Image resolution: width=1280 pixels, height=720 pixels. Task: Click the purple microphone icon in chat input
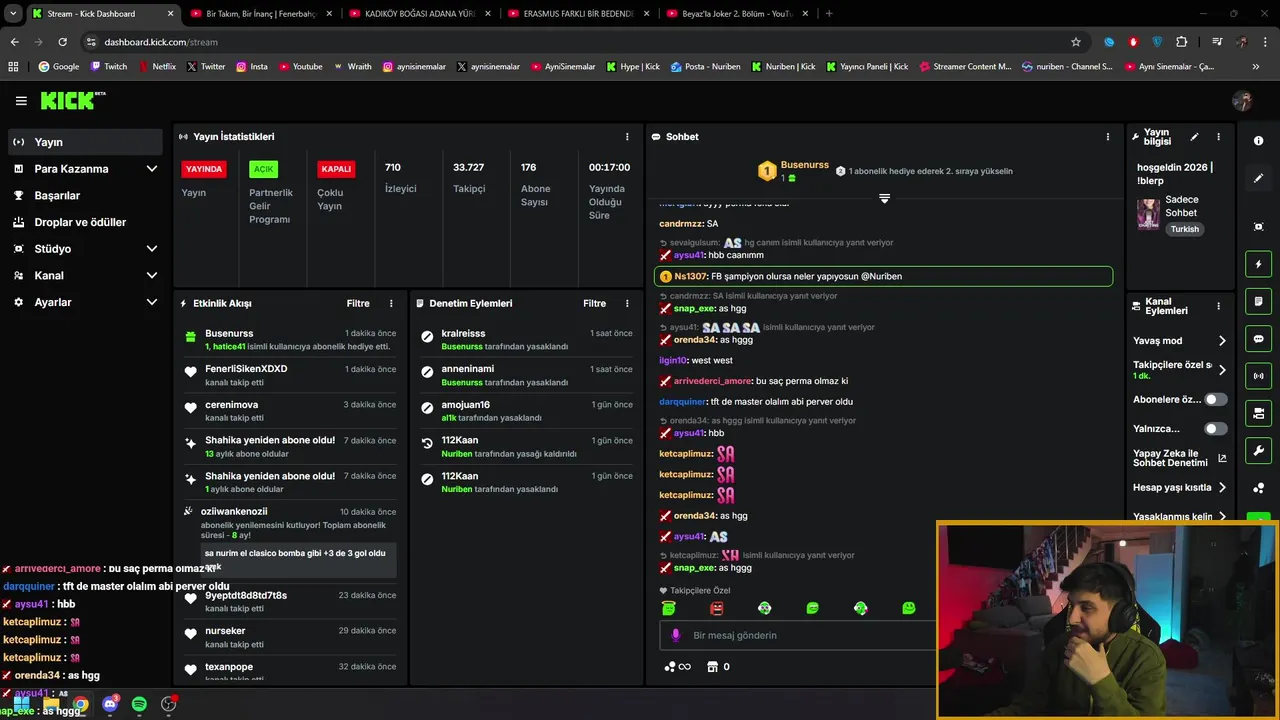(x=676, y=635)
